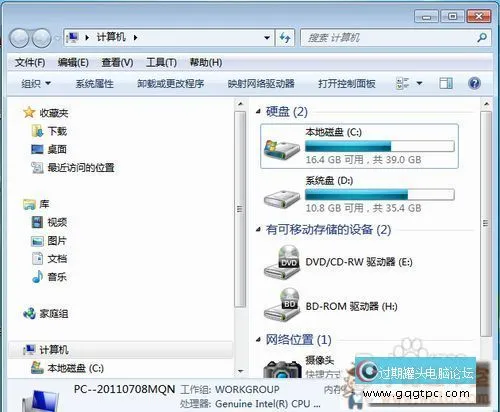This screenshot has height=412, width=500.
Task: Click the D: drive usage bar
Action: click(380, 195)
